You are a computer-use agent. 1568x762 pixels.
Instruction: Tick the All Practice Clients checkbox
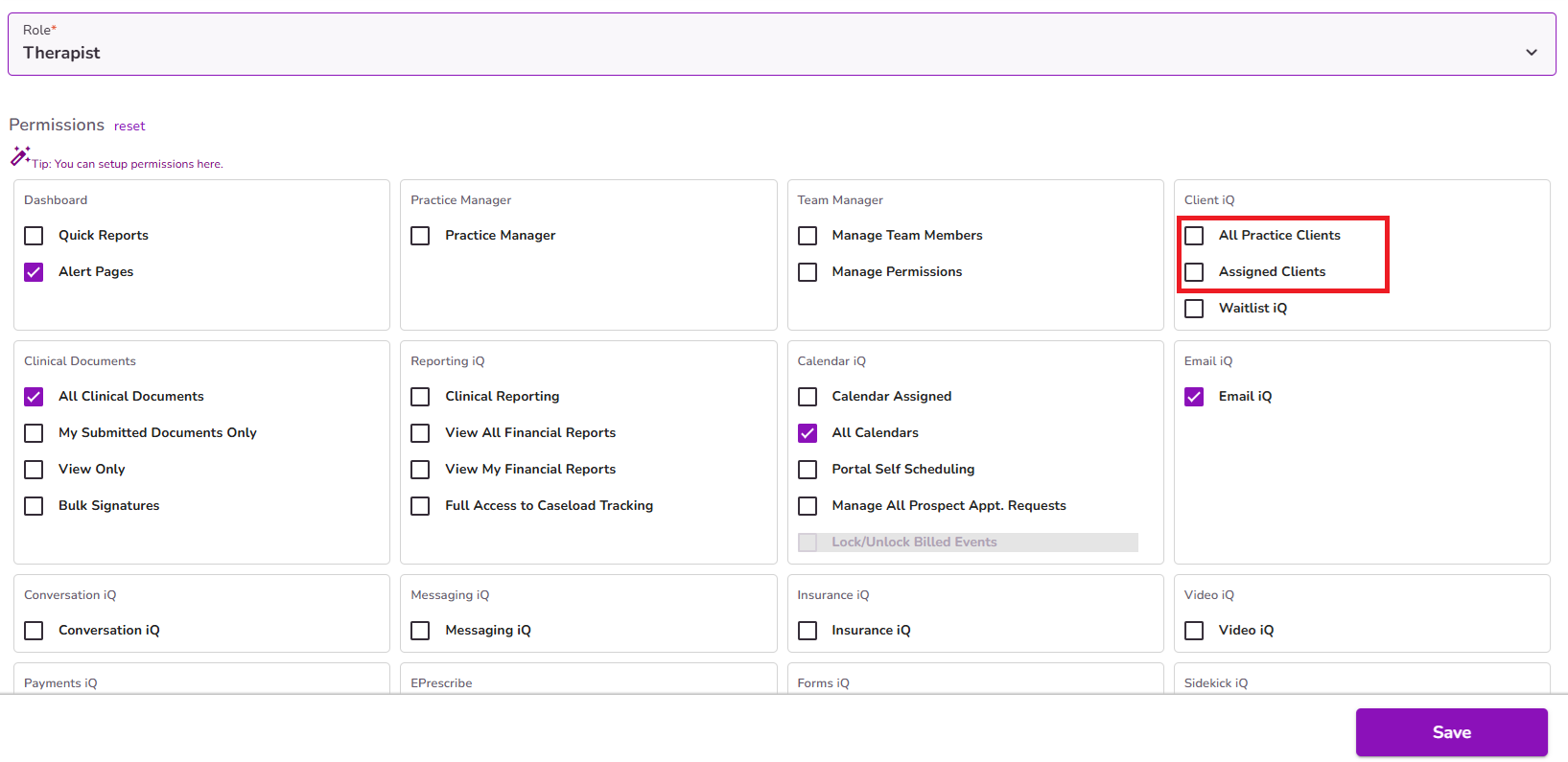tap(1194, 236)
